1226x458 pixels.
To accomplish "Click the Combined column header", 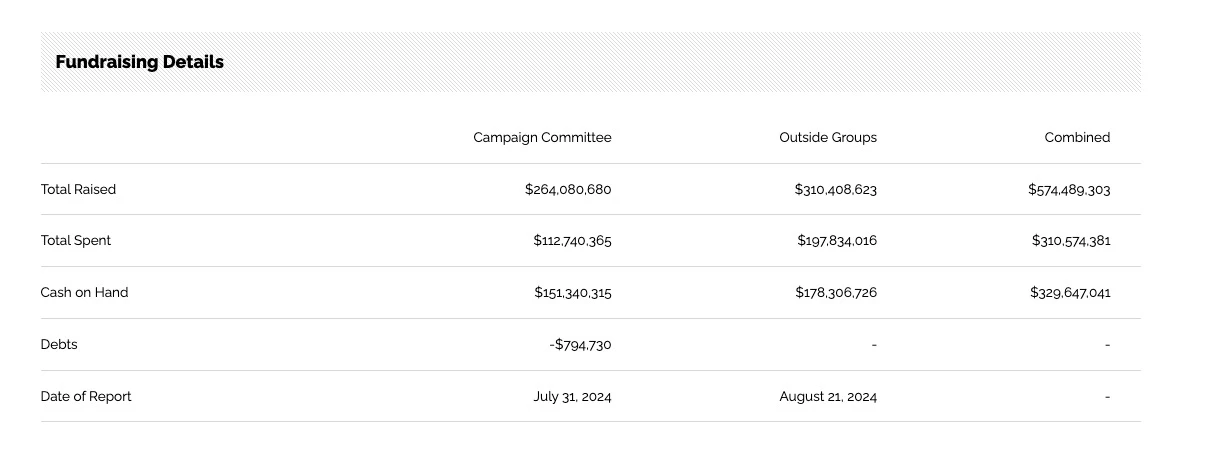I will click(1077, 138).
